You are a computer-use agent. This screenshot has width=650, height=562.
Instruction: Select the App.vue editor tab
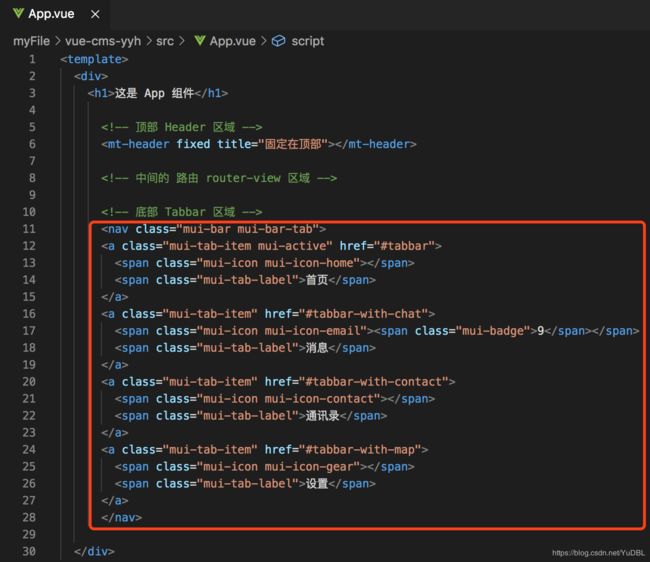pyautogui.click(x=55, y=14)
